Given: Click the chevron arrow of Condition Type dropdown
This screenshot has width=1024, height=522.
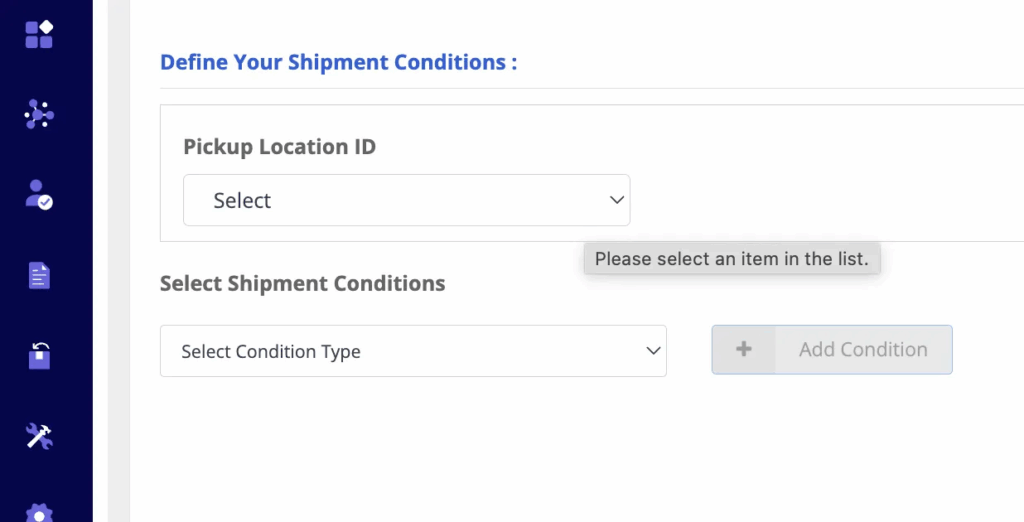Looking at the screenshot, I should [x=652, y=351].
